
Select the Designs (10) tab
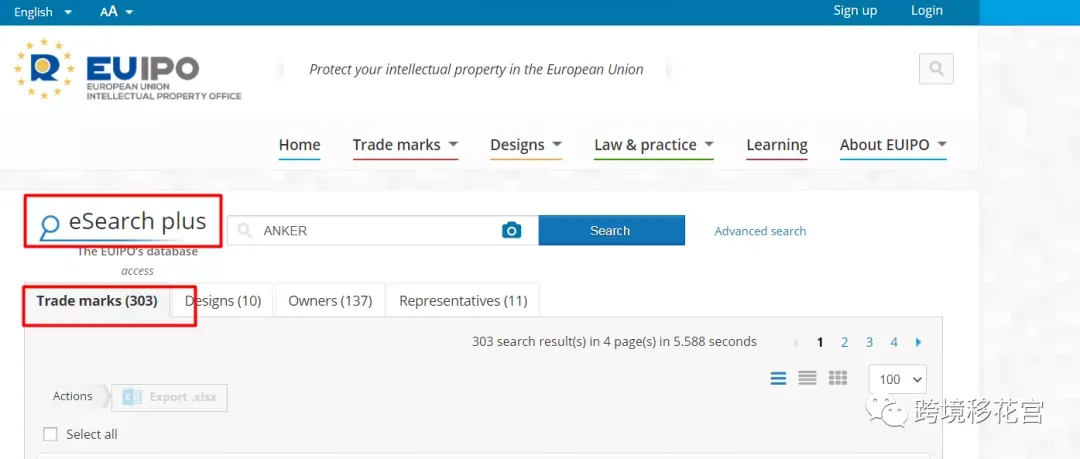tap(222, 300)
